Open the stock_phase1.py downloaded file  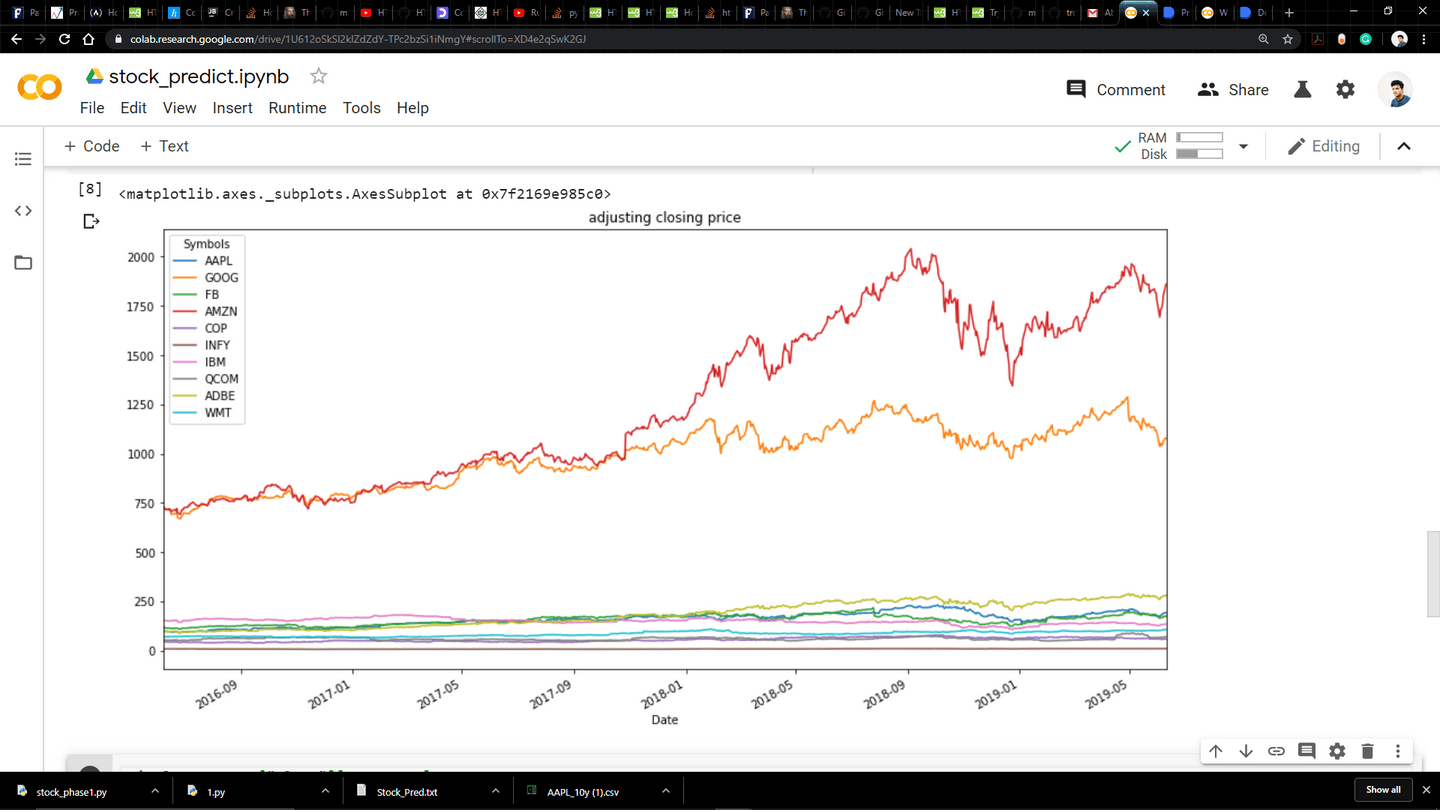pyautogui.click(x=71, y=791)
